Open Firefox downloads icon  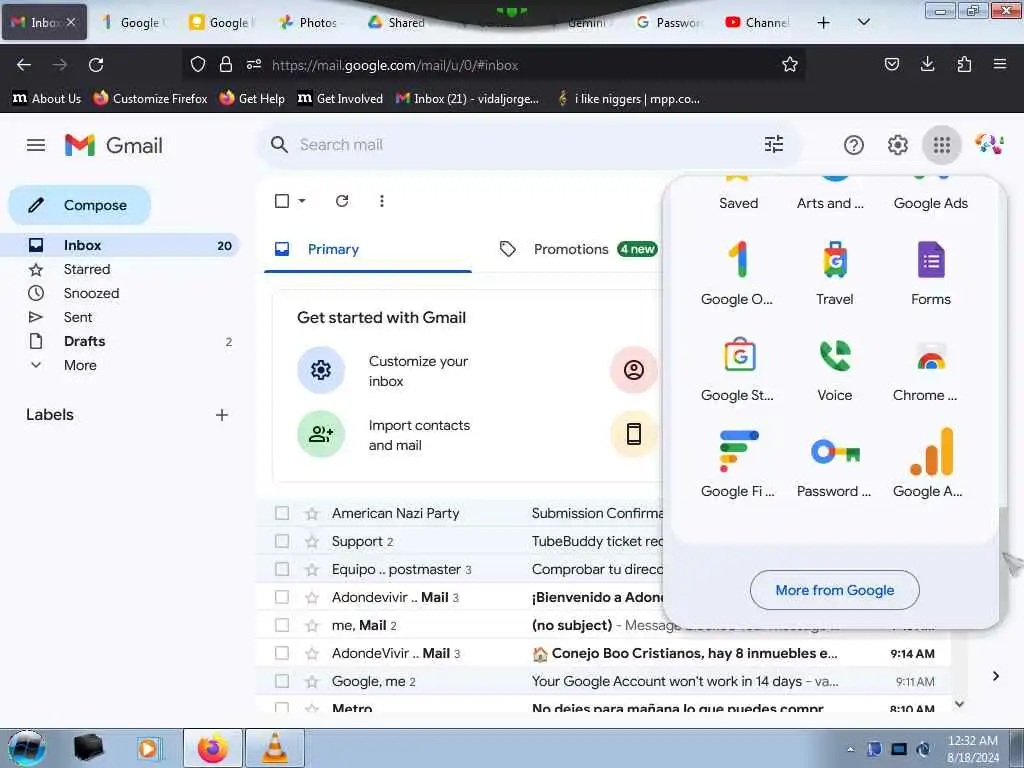click(x=927, y=64)
